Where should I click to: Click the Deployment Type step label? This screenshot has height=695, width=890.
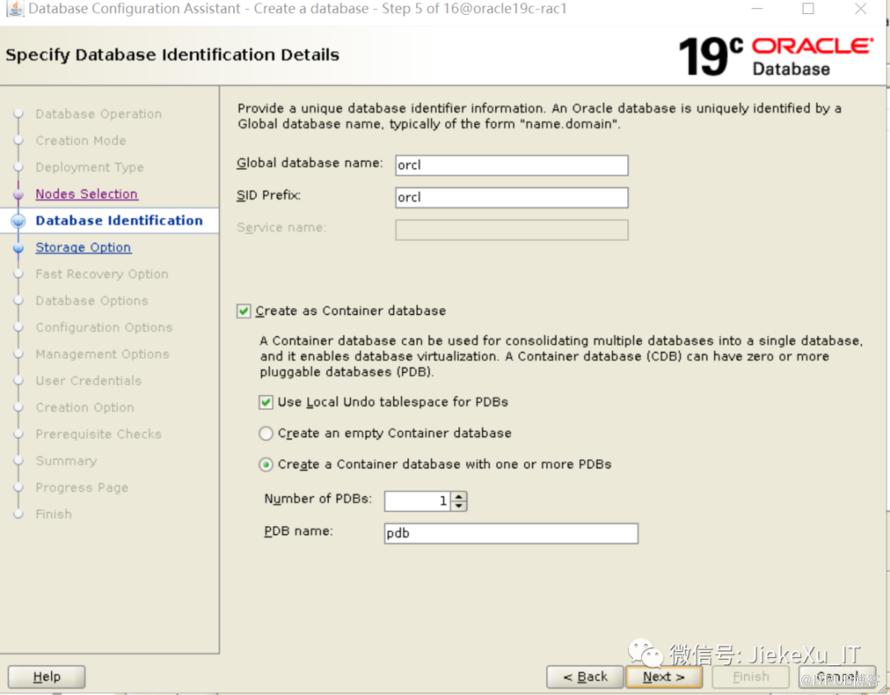(x=89, y=168)
